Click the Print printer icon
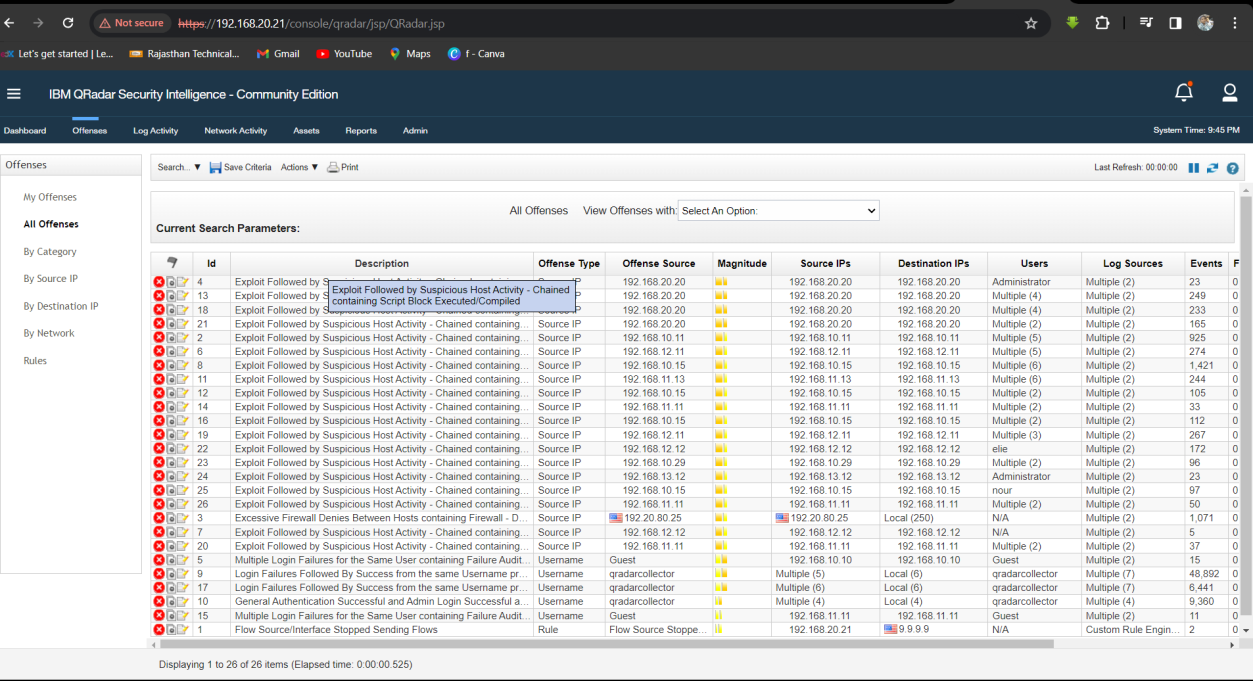This screenshot has height=681, width=1253. [x=334, y=167]
